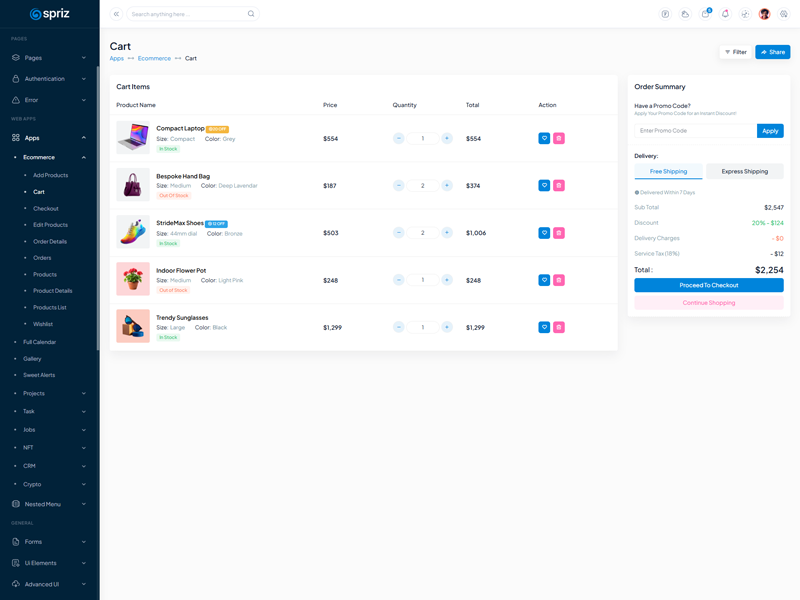The height and width of the screenshot is (600, 800).
Task: Click the search magnifier icon
Action: click(251, 14)
